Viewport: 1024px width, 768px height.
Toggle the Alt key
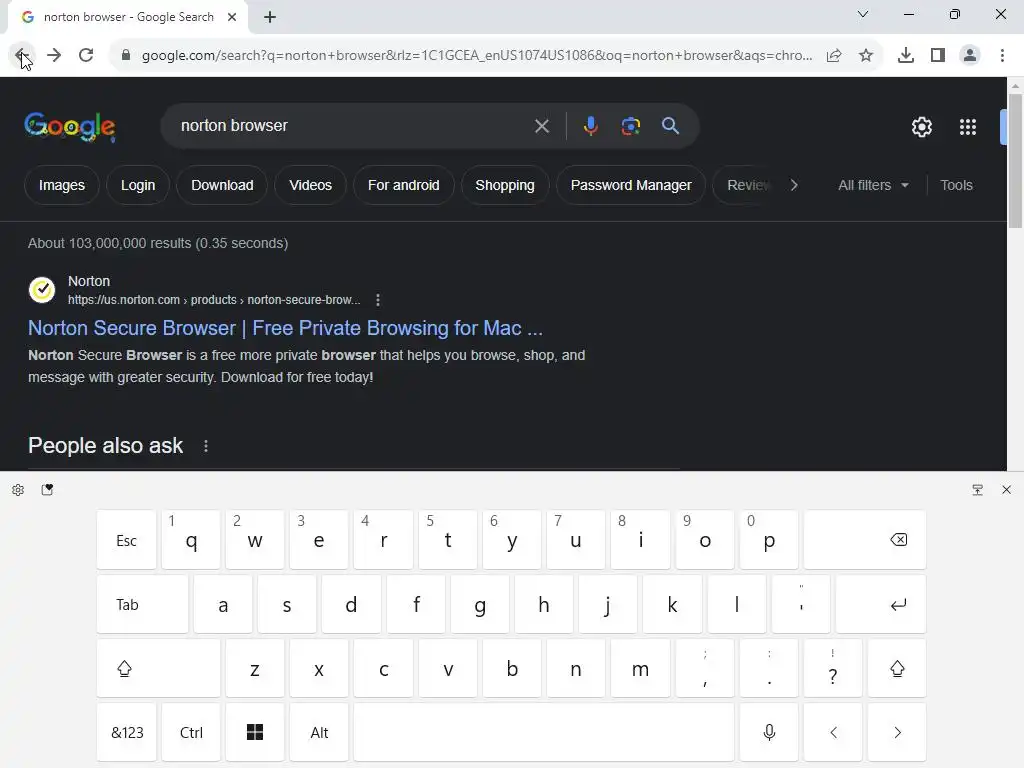tap(319, 732)
